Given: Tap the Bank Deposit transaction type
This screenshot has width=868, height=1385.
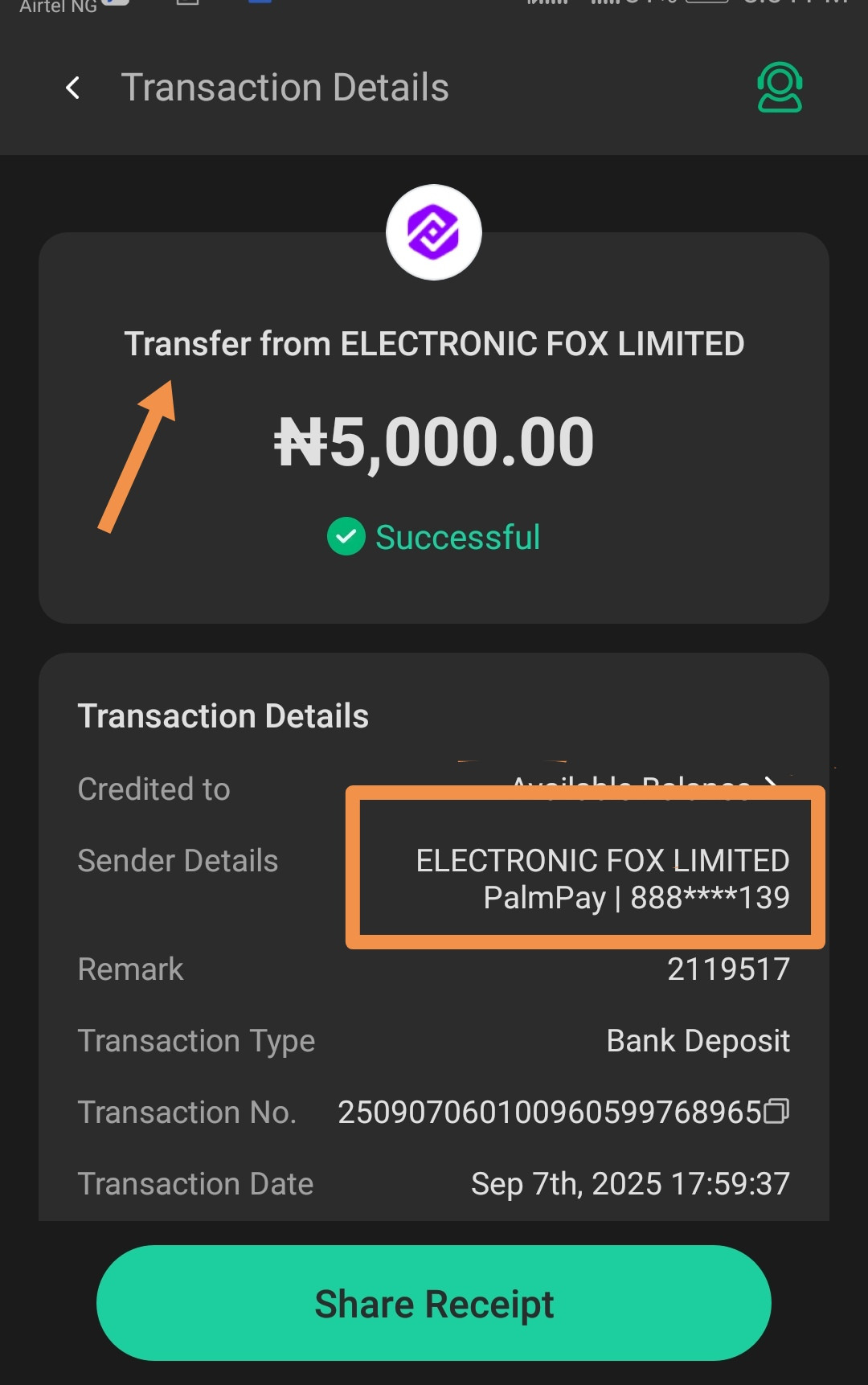Looking at the screenshot, I should pyautogui.click(x=698, y=1041).
